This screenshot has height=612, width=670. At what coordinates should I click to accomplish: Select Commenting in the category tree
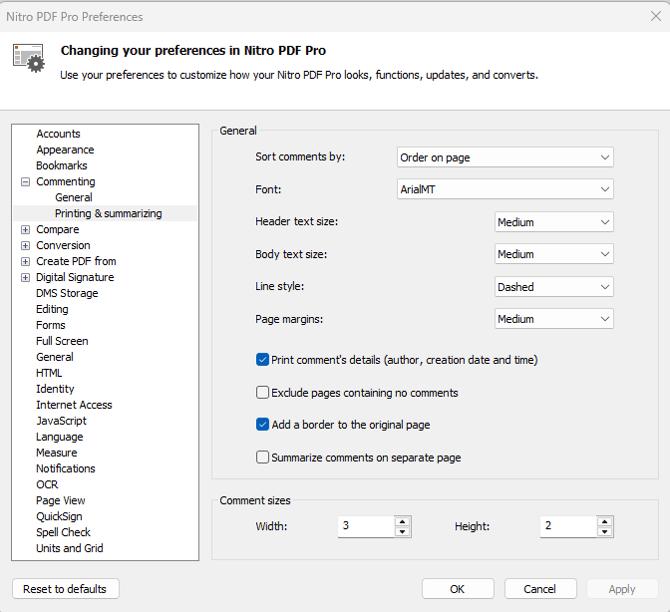coord(65,182)
